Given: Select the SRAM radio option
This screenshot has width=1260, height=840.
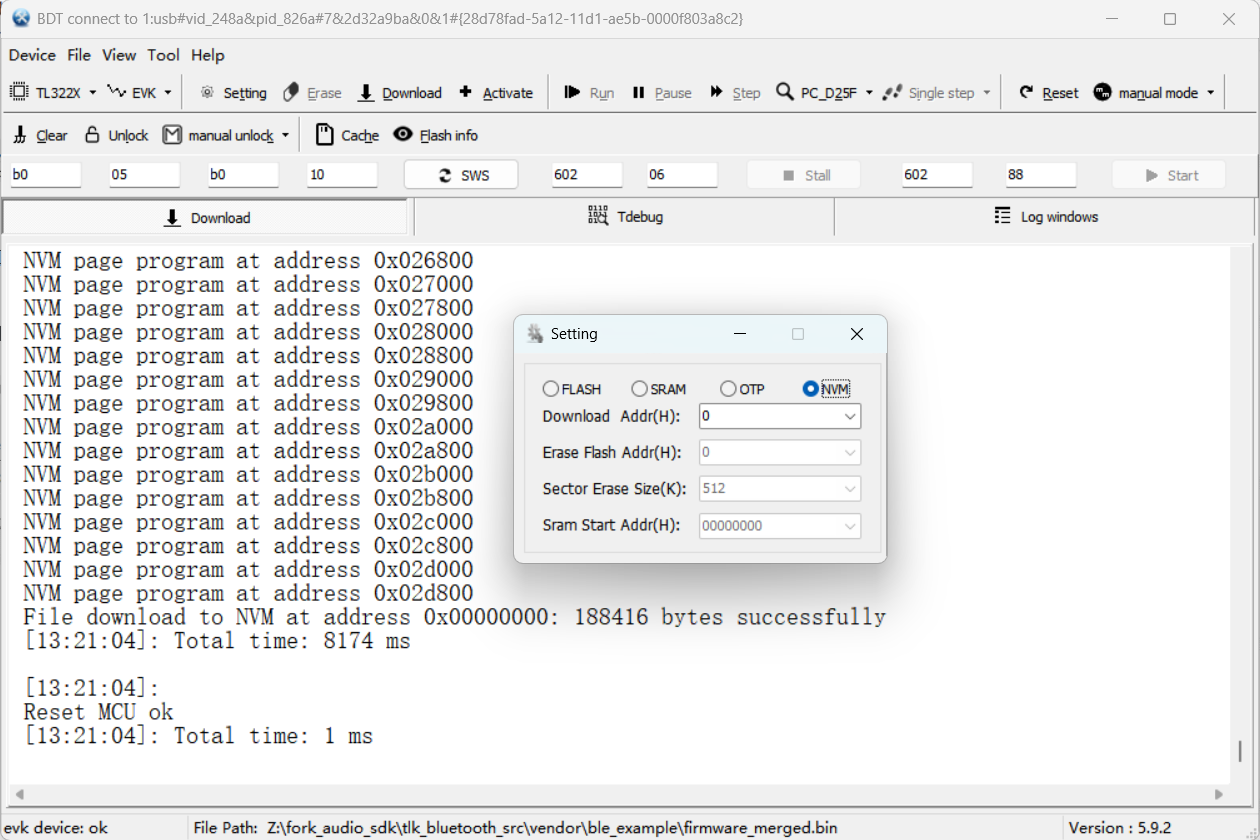Looking at the screenshot, I should coord(640,389).
